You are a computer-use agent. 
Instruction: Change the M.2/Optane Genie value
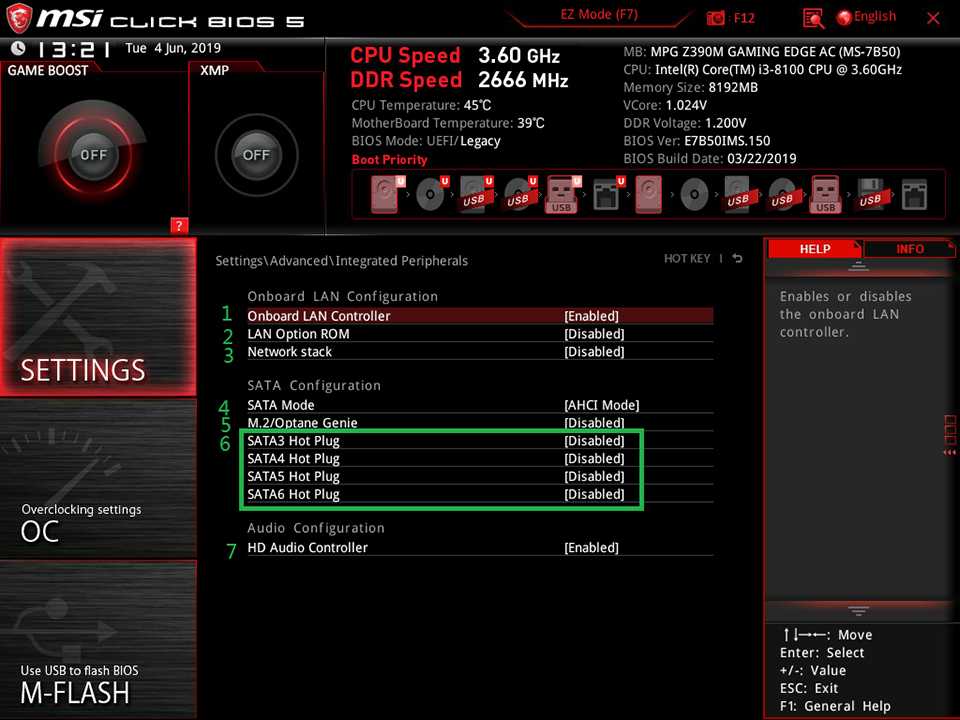(x=593, y=423)
